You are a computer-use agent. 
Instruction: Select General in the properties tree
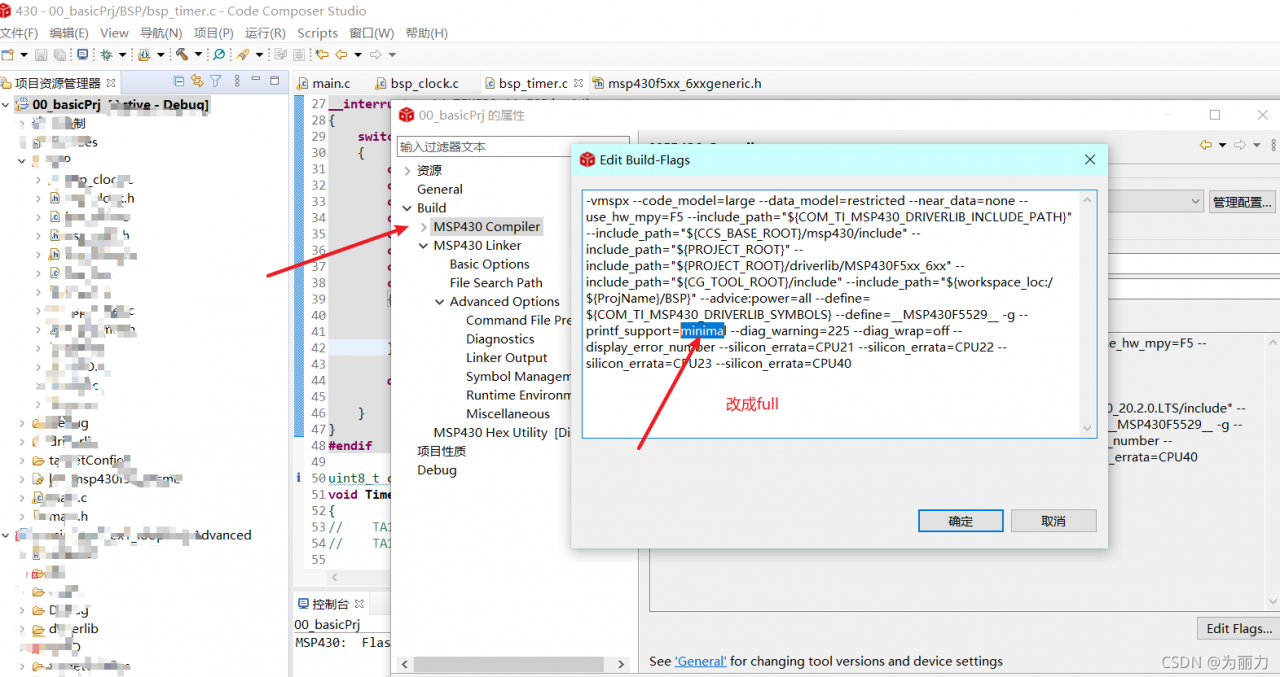(x=440, y=189)
